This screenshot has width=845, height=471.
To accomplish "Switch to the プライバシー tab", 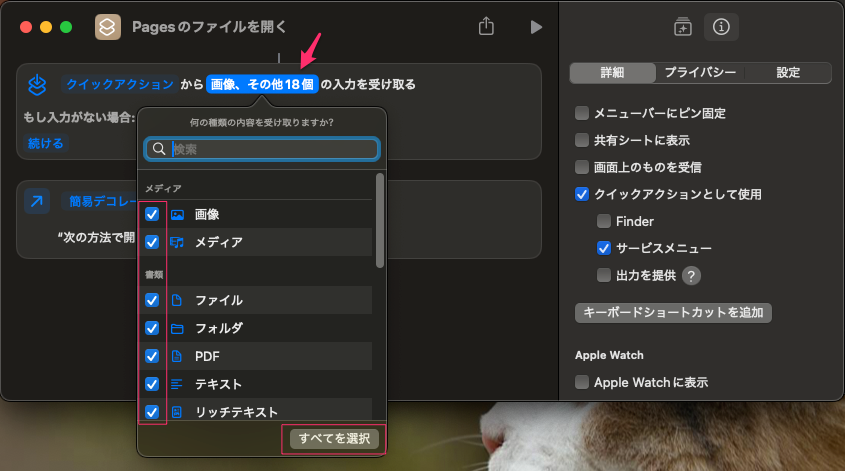I will (x=700, y=73).
